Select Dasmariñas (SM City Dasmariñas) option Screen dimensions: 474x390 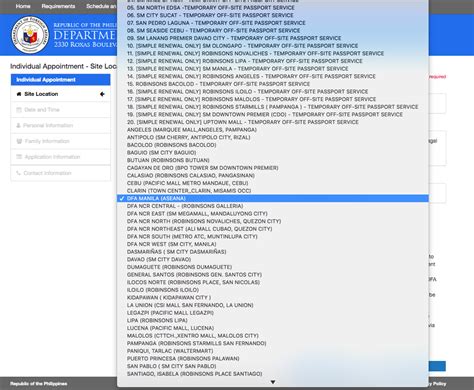[x=273, y=252]
